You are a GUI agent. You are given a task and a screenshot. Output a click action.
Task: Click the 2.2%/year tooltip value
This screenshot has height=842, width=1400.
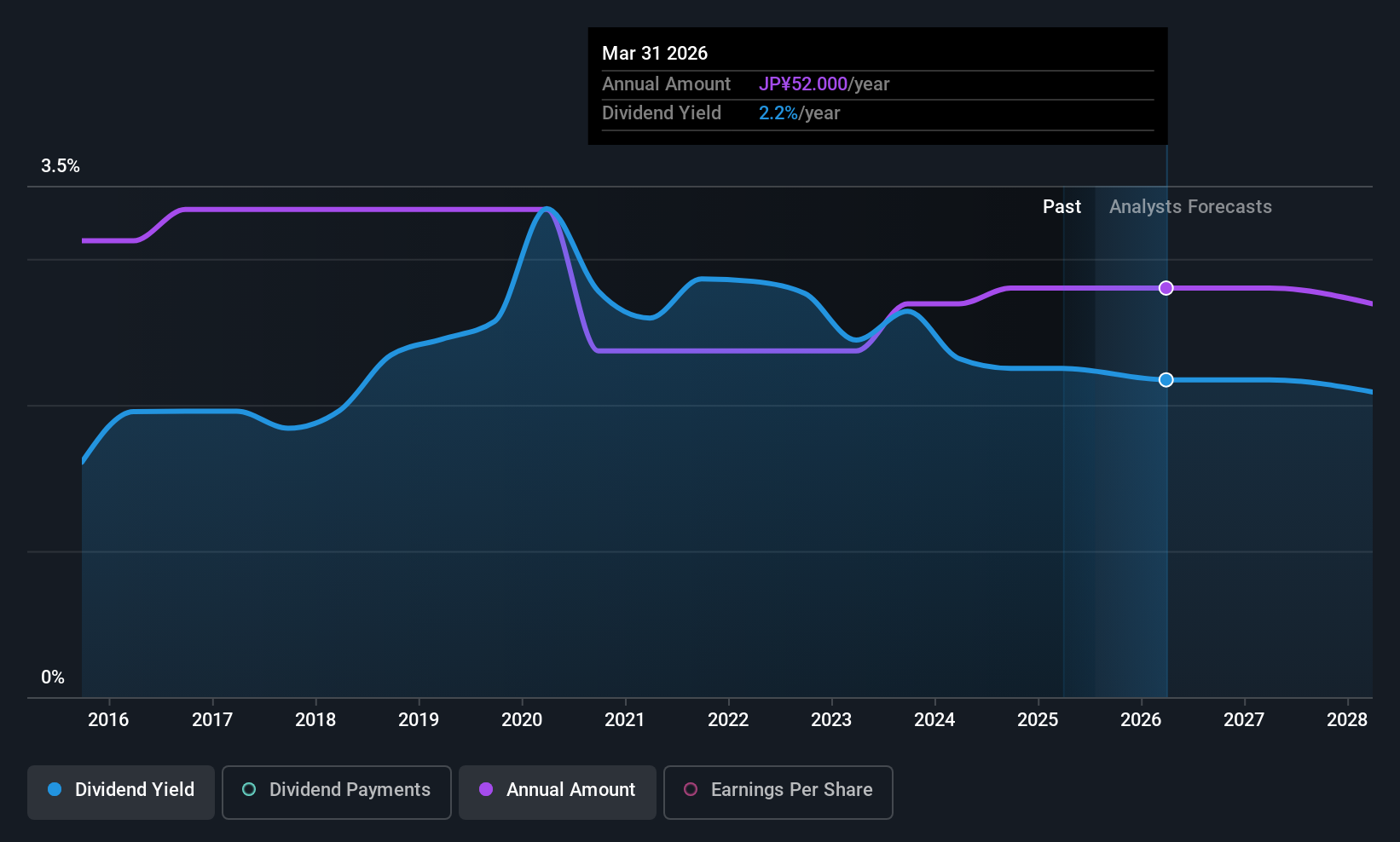point(799,113)
